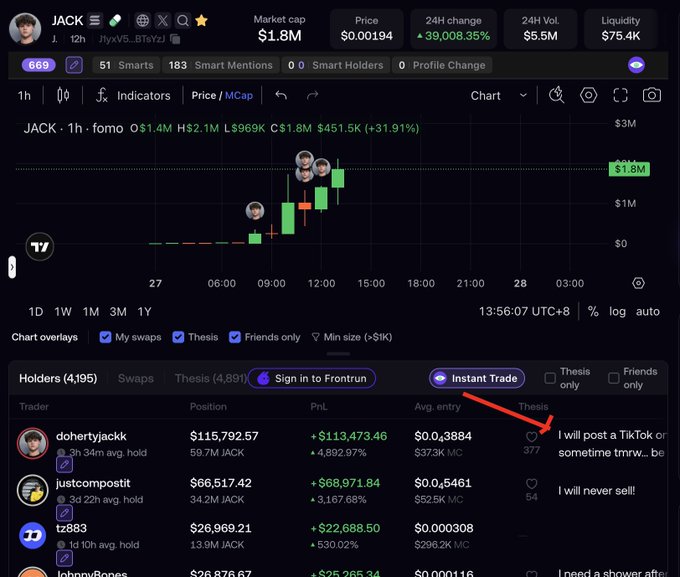The height and width of the screenshot is (577, 680).
Task: Open the Smart Holders stat
Action: click(336, 65)
